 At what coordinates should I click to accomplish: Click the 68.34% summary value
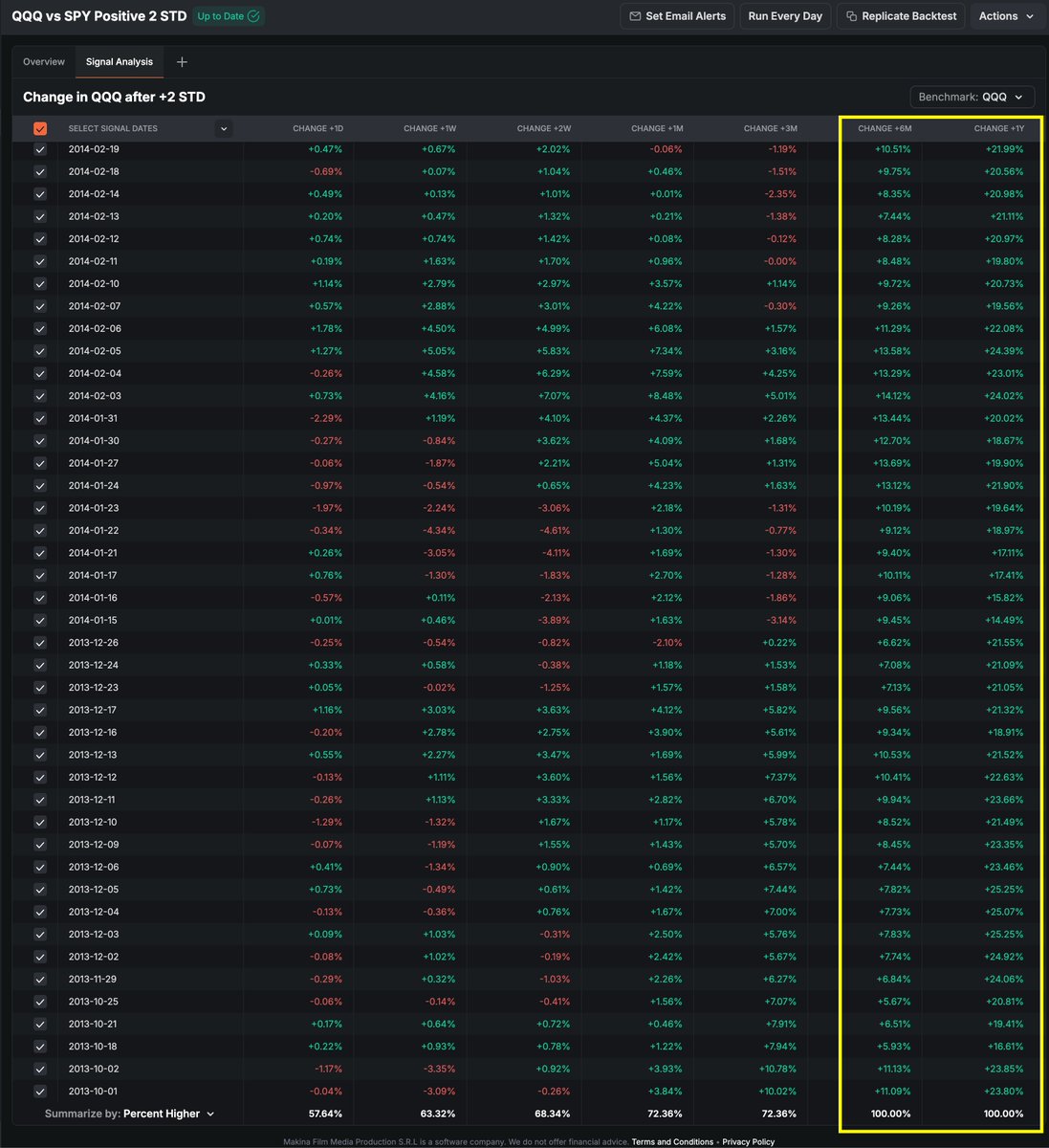(x=553, y=1114)
